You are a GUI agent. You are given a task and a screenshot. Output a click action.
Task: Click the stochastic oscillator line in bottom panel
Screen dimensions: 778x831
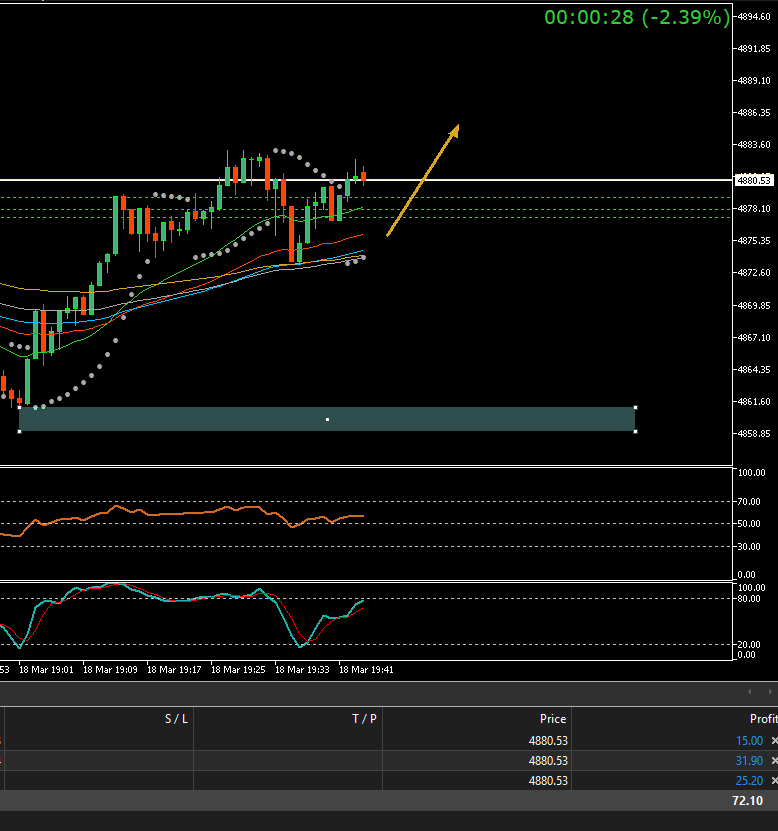(x=200, y=599)
